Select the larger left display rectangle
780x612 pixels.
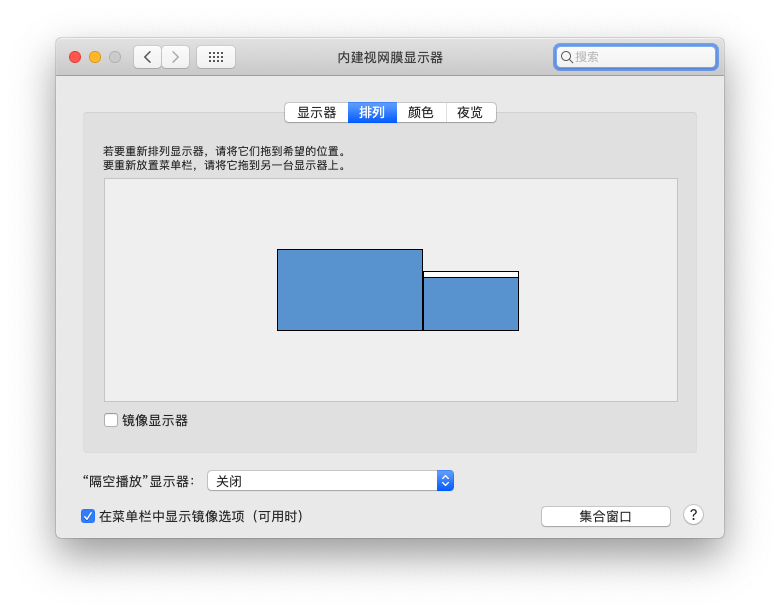point(349,290)
